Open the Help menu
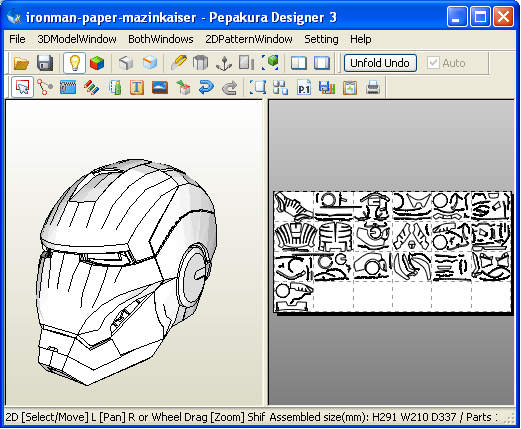The image size is (521, 429). (x=361, y=39)
